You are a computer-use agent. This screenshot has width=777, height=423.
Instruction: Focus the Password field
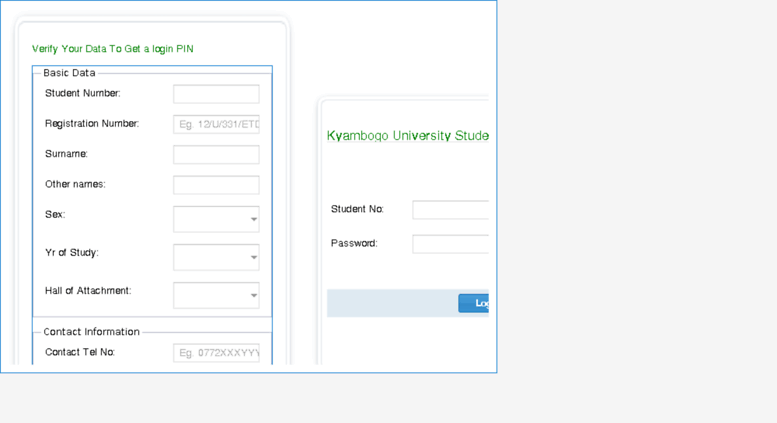[x=450, y=244]
